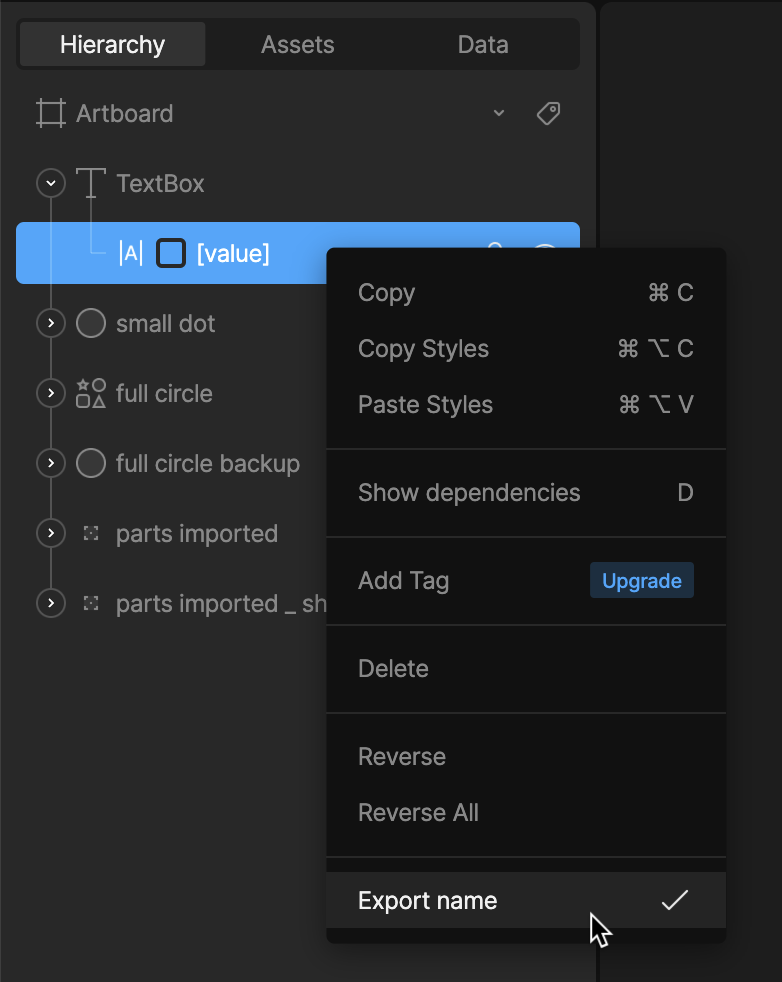782x982 pixels.
Task: Click the [value] color swatch square
Action: [x=171, y=254]
